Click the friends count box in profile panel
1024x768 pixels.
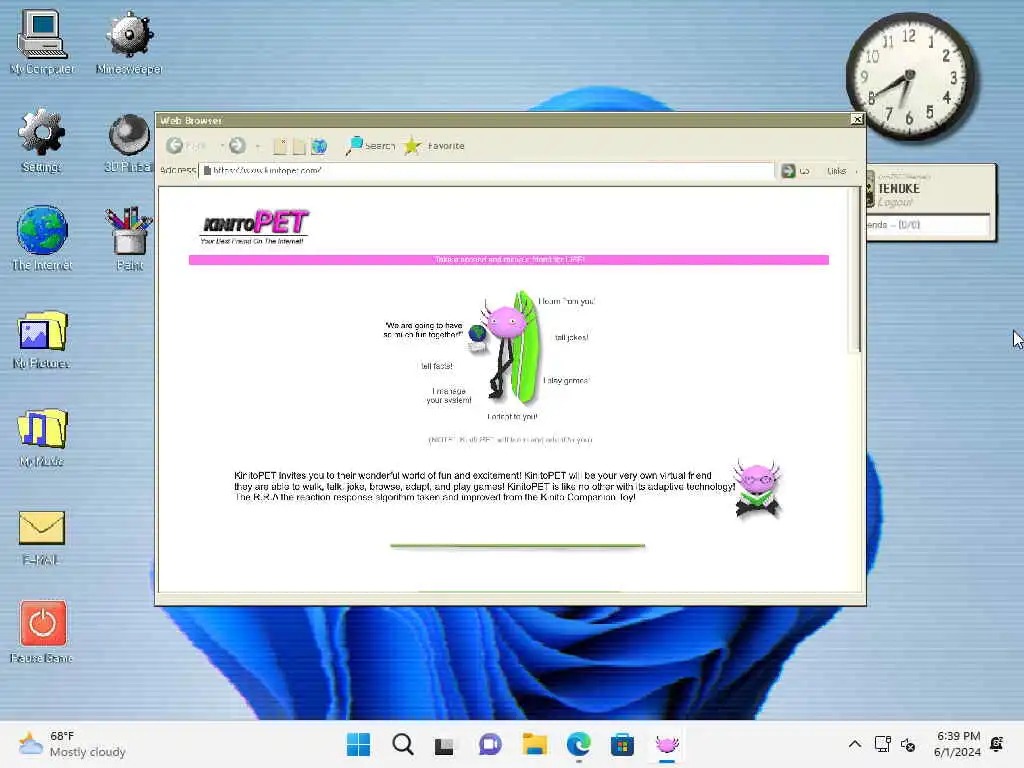[x=927, y=225]
